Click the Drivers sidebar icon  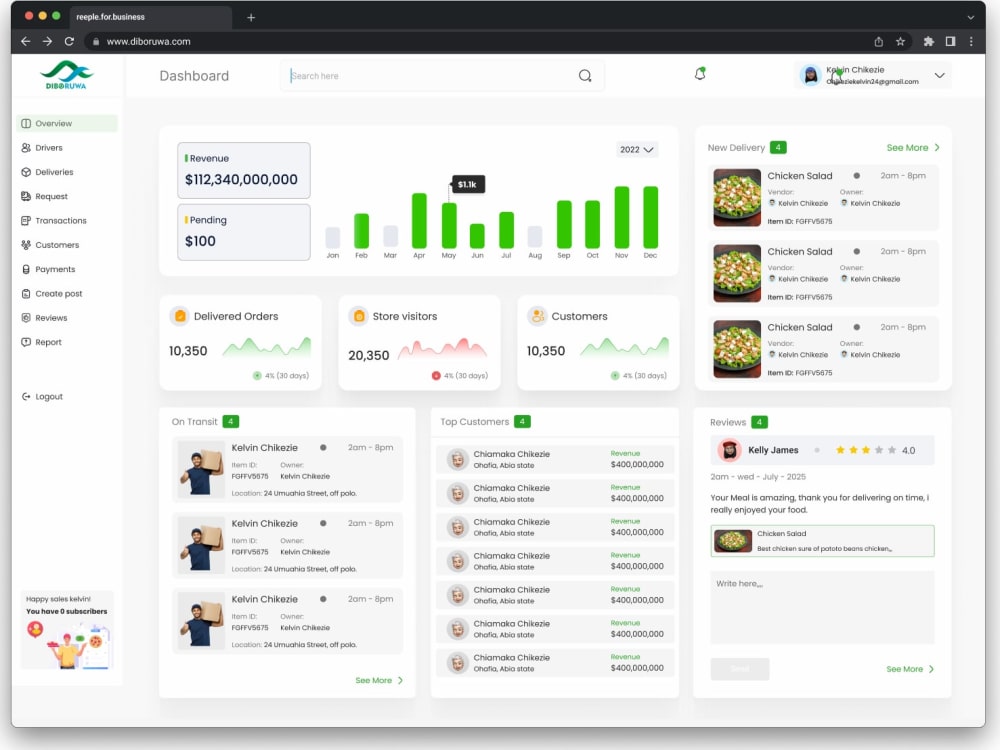[x=26, y=148]
